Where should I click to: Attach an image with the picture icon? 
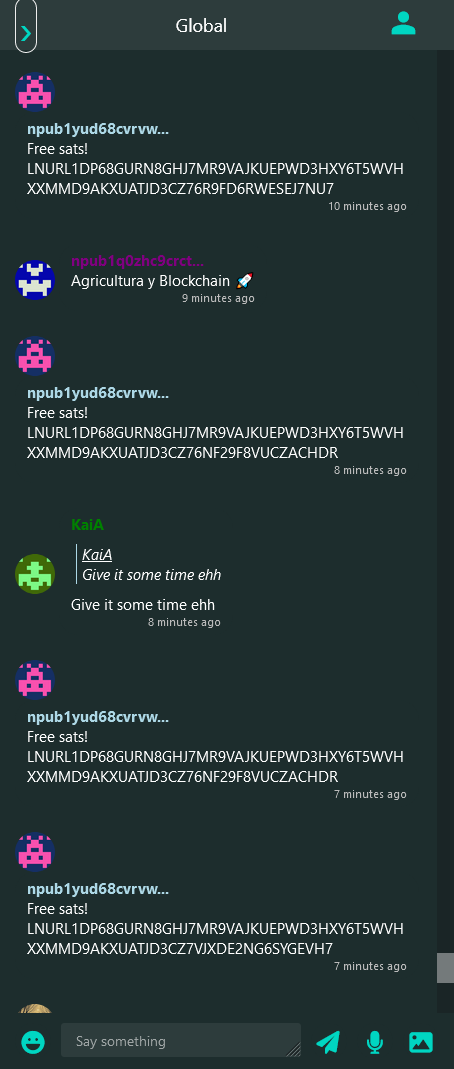tap(421, 1041)
